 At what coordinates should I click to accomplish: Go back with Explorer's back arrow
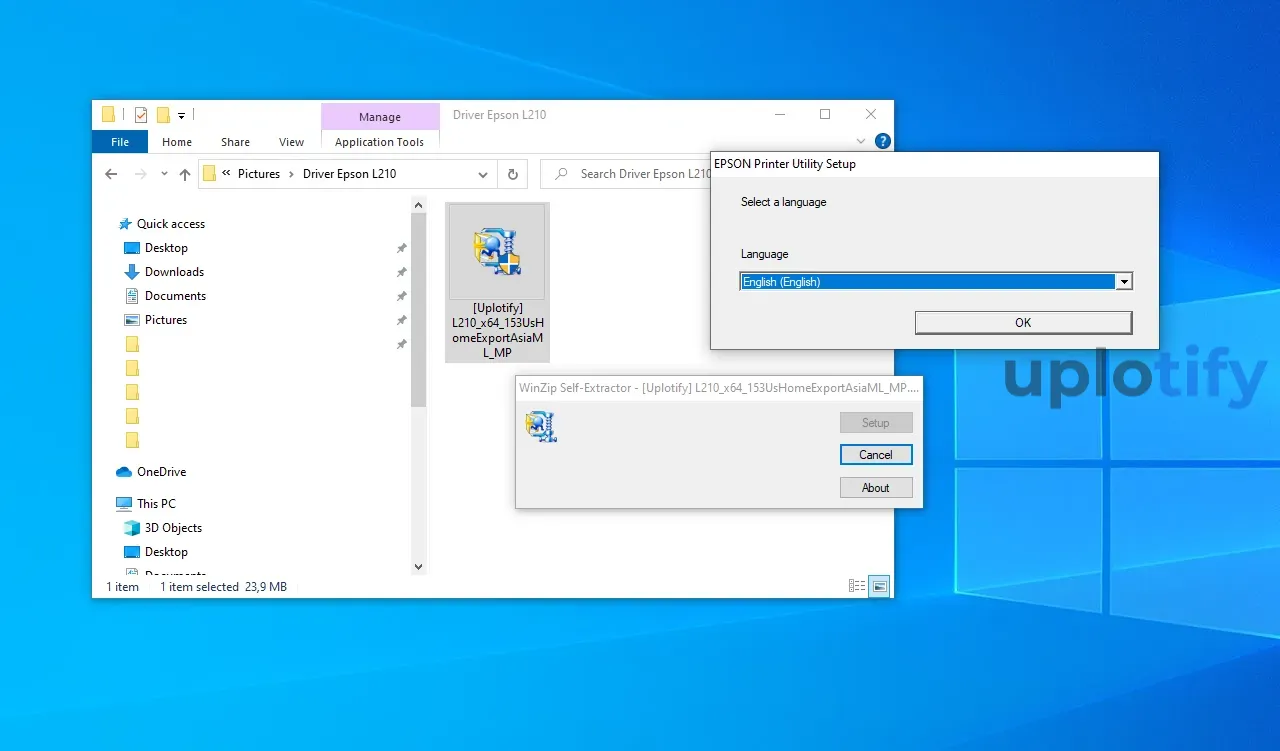coord(111,174)
